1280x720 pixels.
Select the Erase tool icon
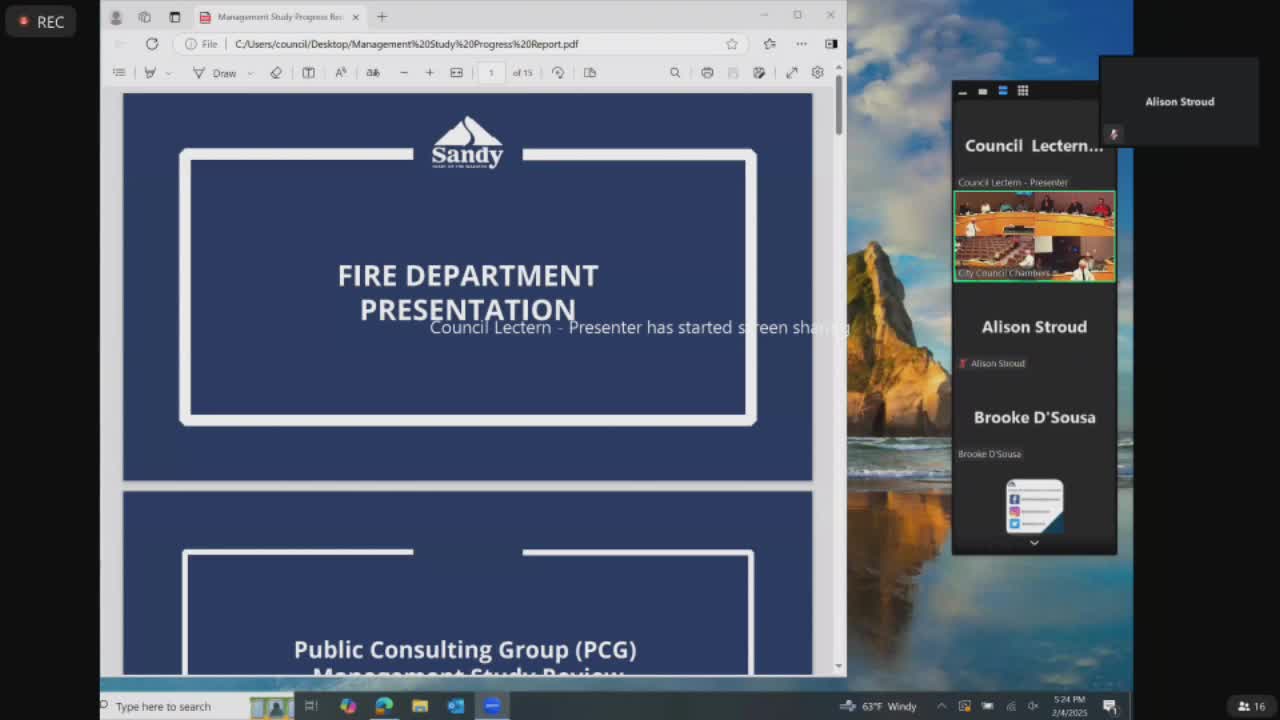[276, 72]
